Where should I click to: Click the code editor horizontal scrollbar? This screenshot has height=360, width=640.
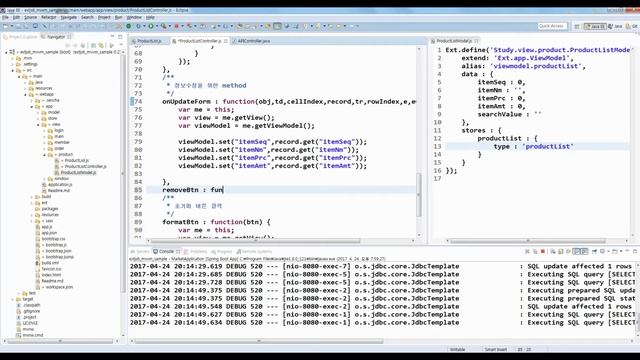[x=256, y=241]
